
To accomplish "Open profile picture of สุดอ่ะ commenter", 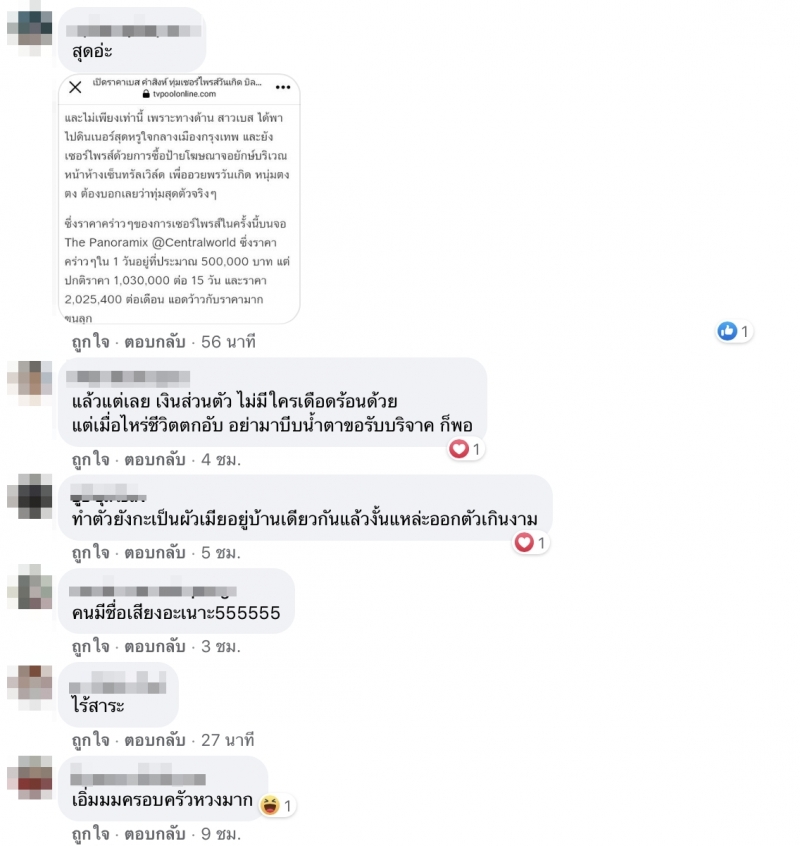I will click(x=30, y=29).
